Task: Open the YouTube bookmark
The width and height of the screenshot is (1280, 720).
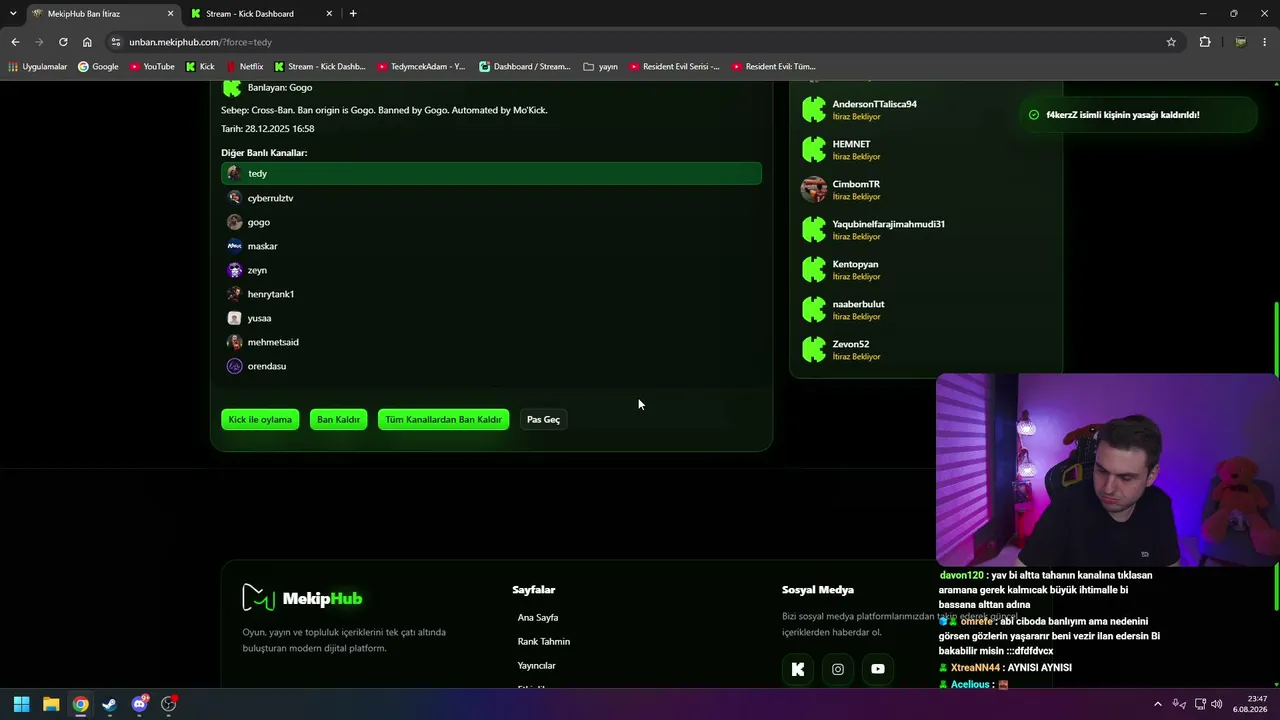Action: (152, 67)
